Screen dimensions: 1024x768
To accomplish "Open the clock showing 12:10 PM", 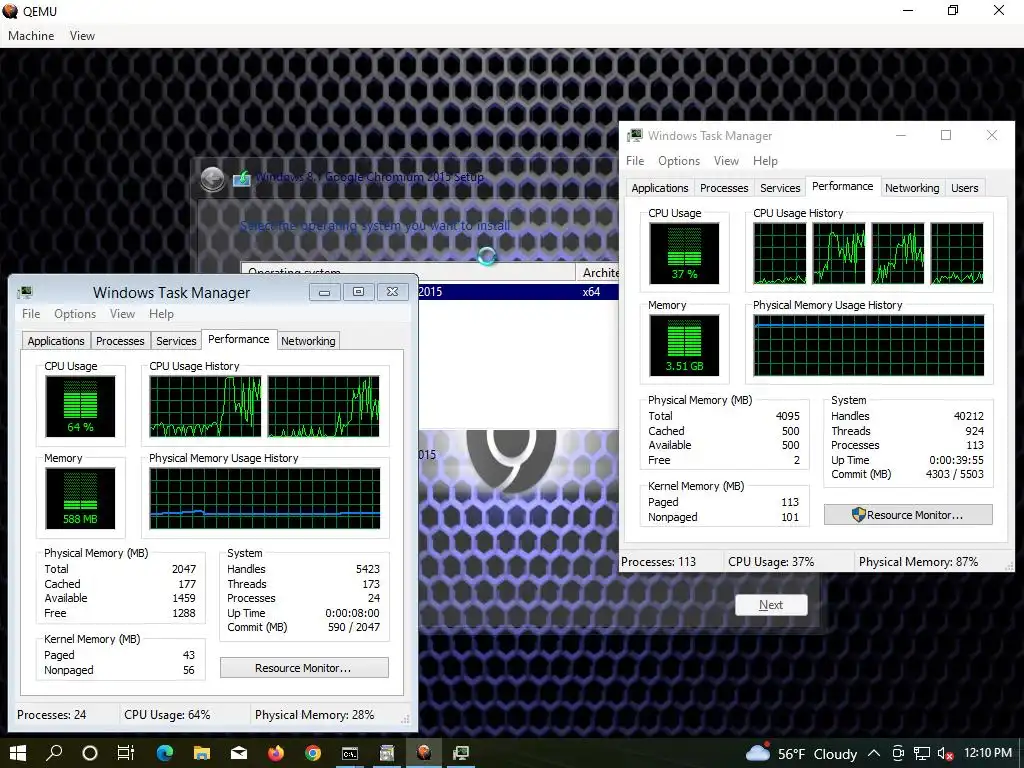I will pos(987,753).
